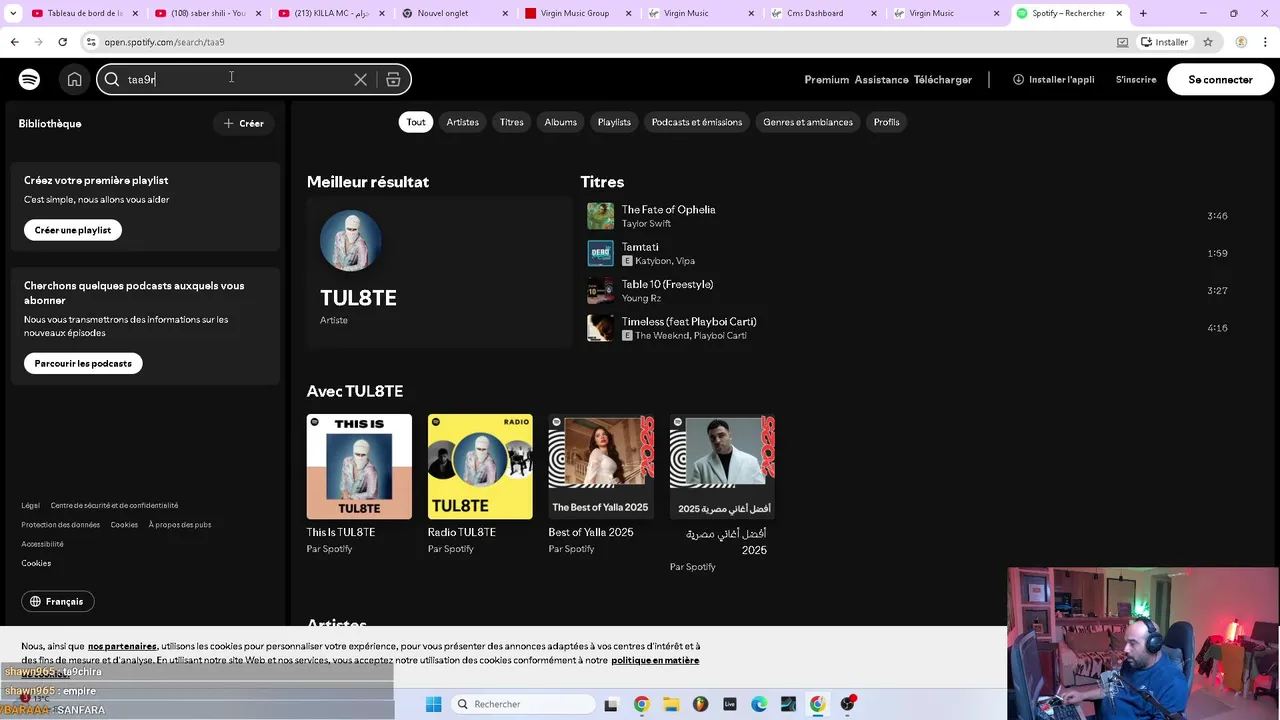
Task: Click the magnifier icon in Spotify search box
Action: pyautogui.click(x=112, y=80)
